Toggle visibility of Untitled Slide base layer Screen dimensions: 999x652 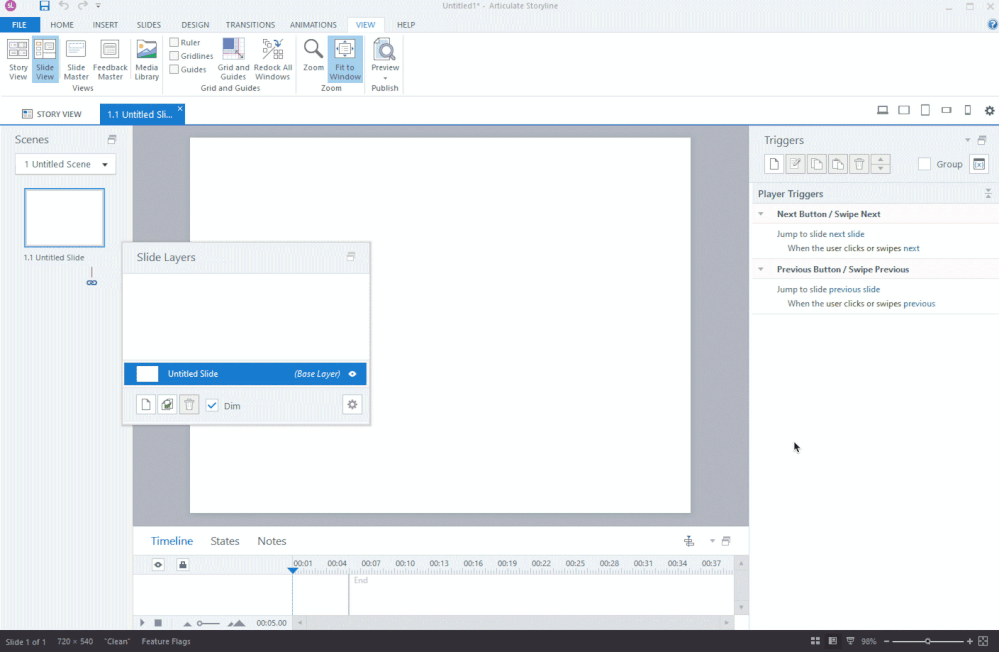tap(352, 374)
